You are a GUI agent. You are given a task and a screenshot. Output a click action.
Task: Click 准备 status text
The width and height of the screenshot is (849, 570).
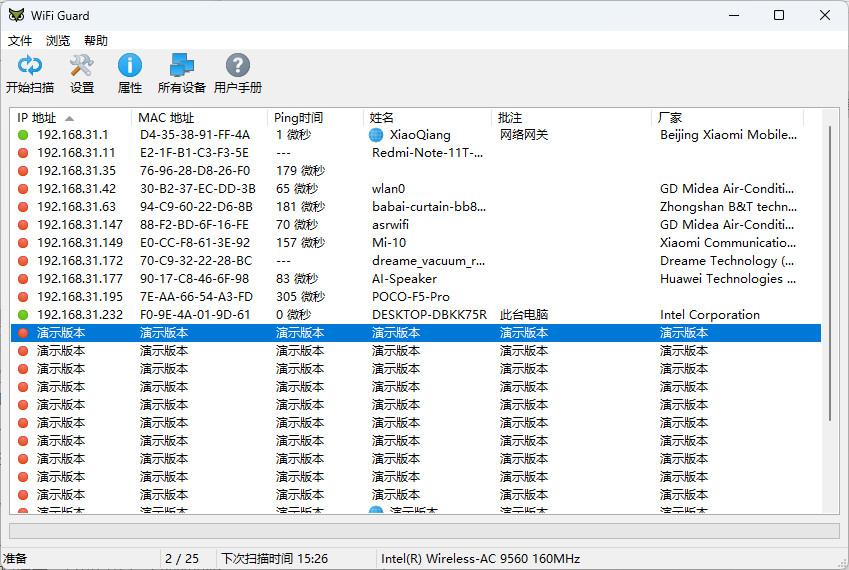point(15,559)
